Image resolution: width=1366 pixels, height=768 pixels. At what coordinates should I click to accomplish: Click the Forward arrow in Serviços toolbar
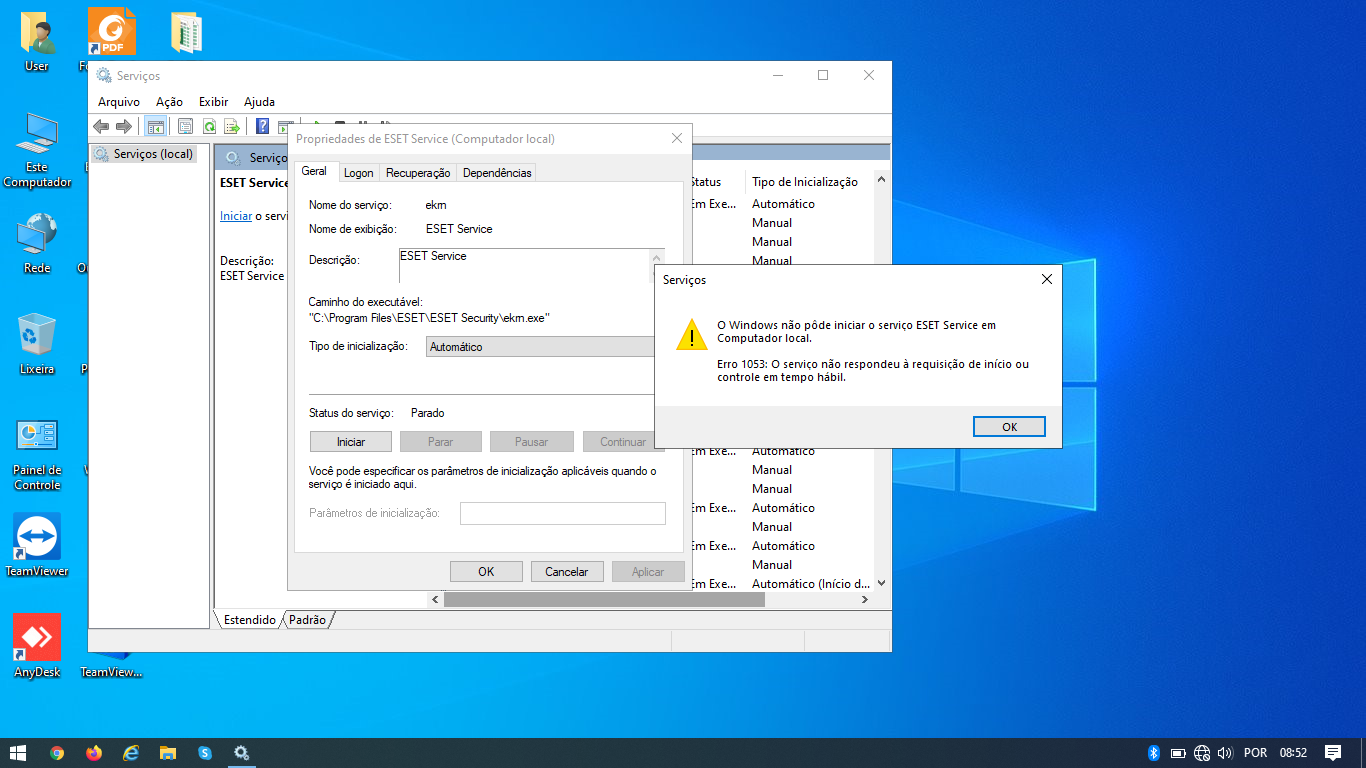pyautogui.click(x=124, y=126)
